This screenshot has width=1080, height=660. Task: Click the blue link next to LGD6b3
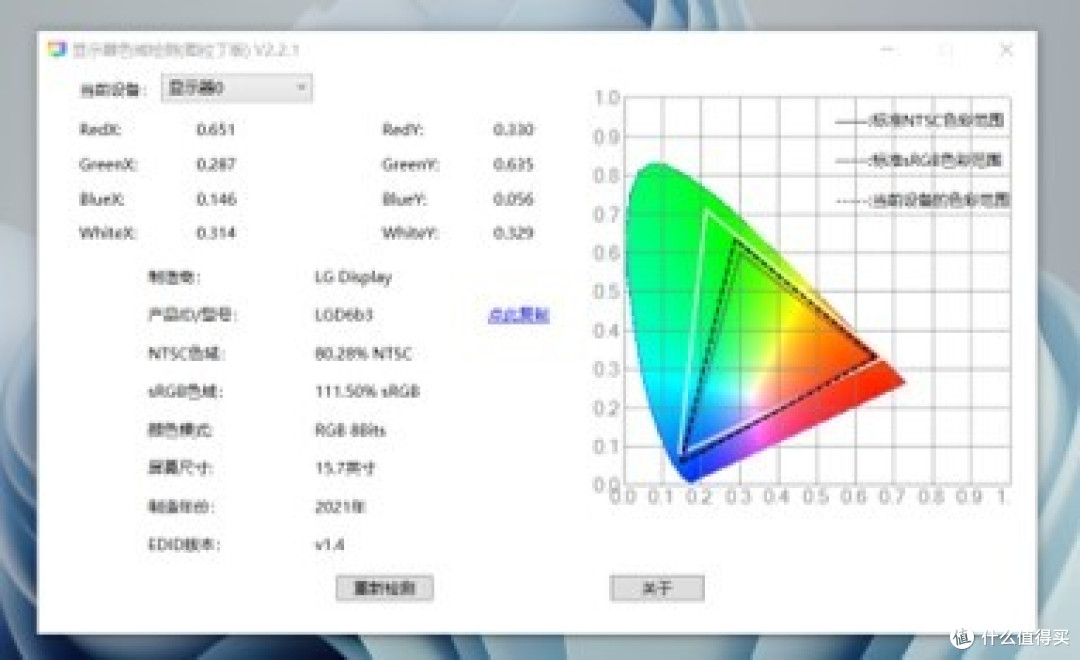pos(518,315)
